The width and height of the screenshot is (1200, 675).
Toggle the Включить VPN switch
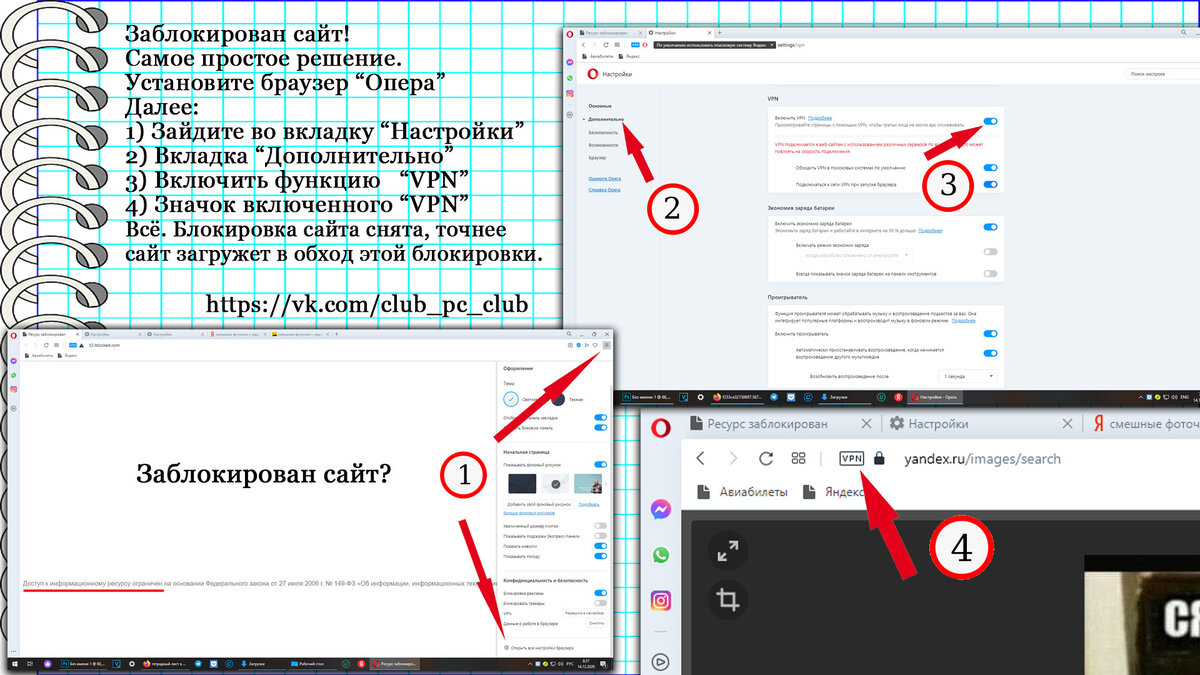(x=990, y=121)
